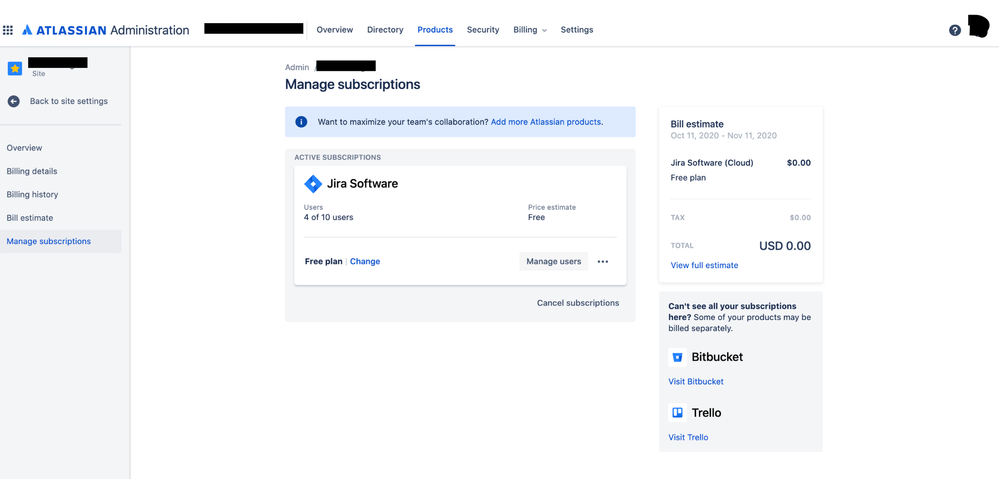Open Billing history in sidebar
Screen dimensions: 999x479
click(32, 195)
